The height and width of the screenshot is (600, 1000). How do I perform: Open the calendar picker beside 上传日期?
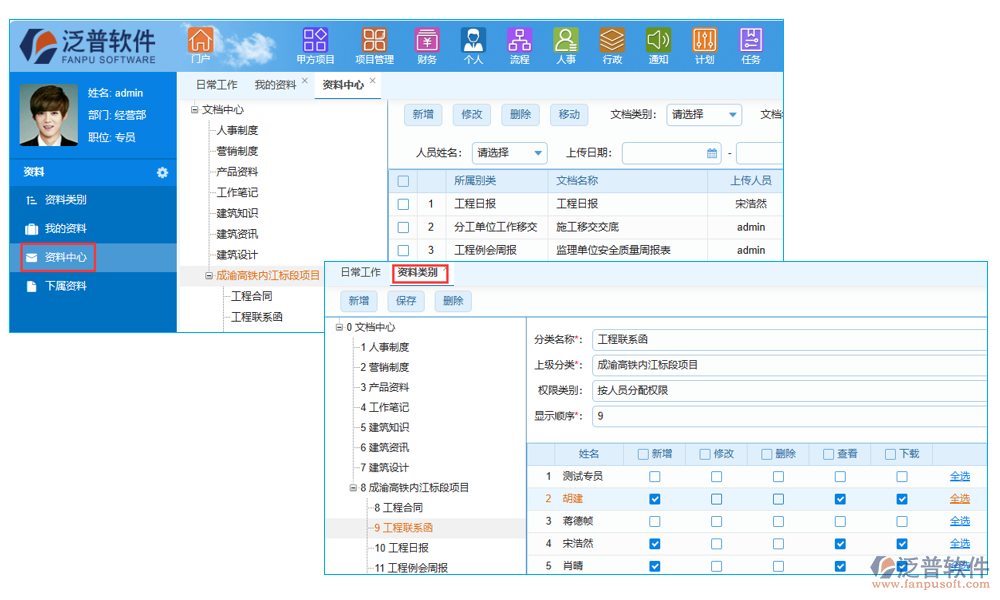[x=711, y=151]
